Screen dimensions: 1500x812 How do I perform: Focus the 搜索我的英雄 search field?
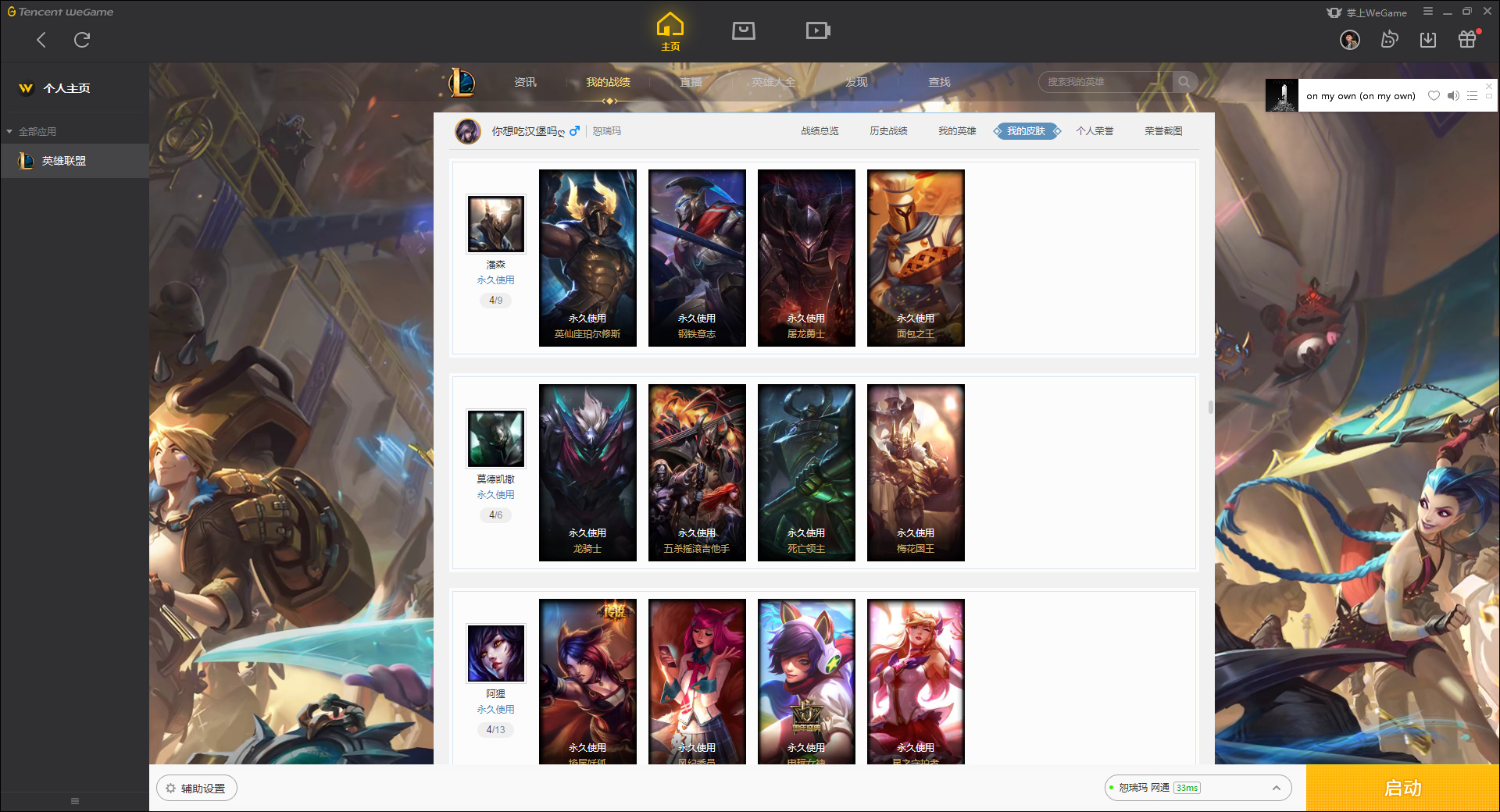[1105, 82]
